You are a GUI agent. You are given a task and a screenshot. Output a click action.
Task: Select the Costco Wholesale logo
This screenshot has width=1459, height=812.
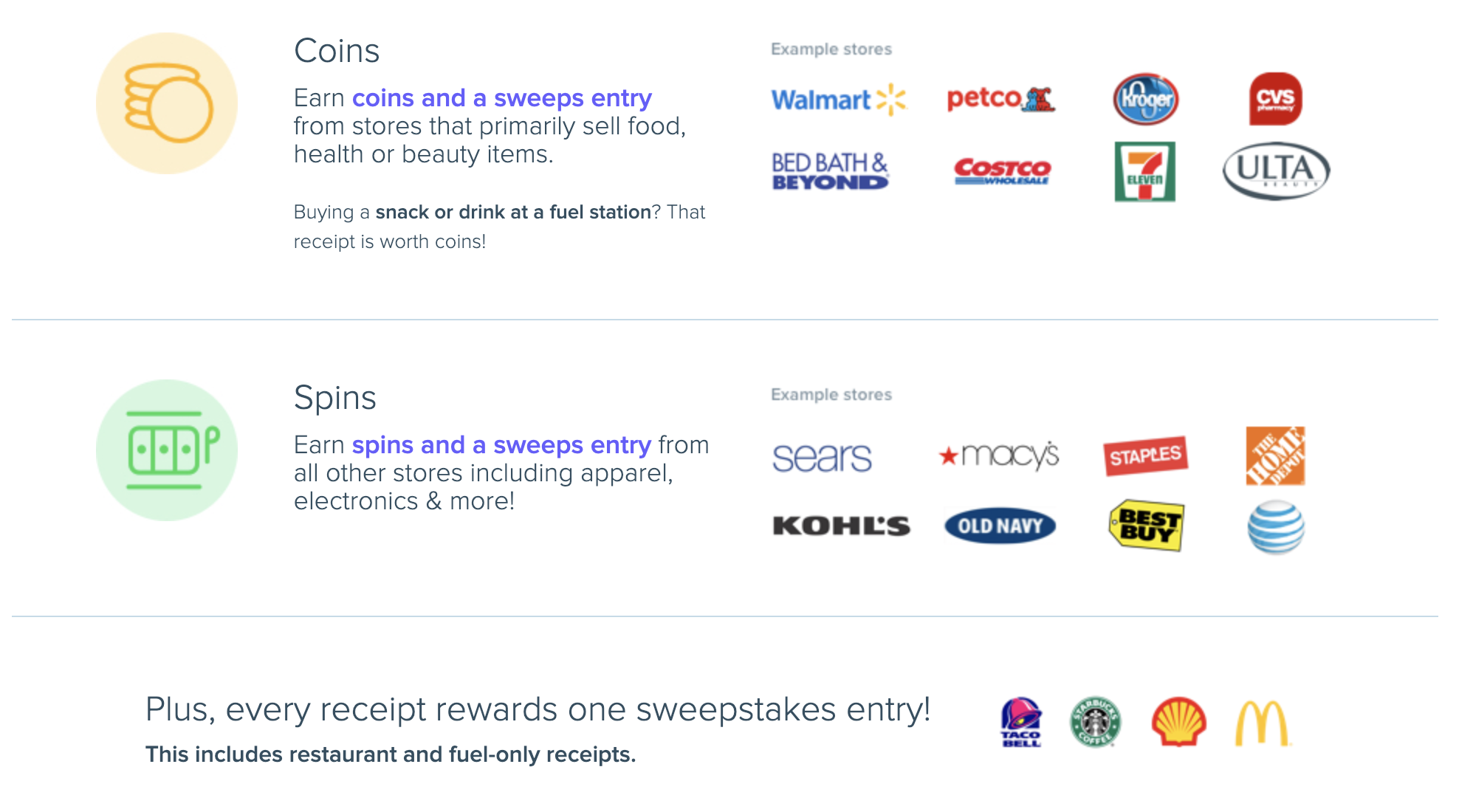point(1002,171)
